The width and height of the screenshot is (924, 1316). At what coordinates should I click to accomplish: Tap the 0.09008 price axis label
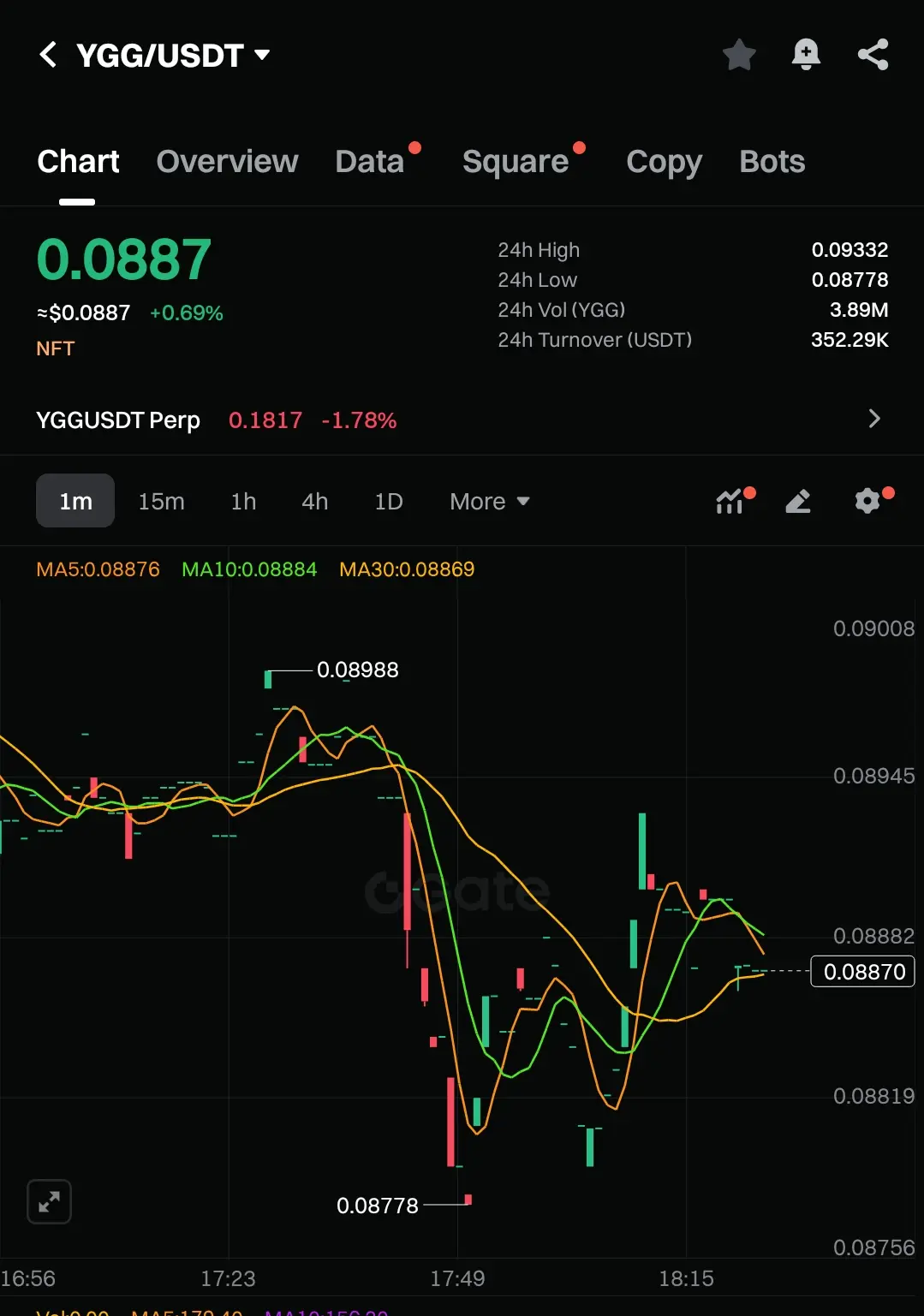point(873,628)
